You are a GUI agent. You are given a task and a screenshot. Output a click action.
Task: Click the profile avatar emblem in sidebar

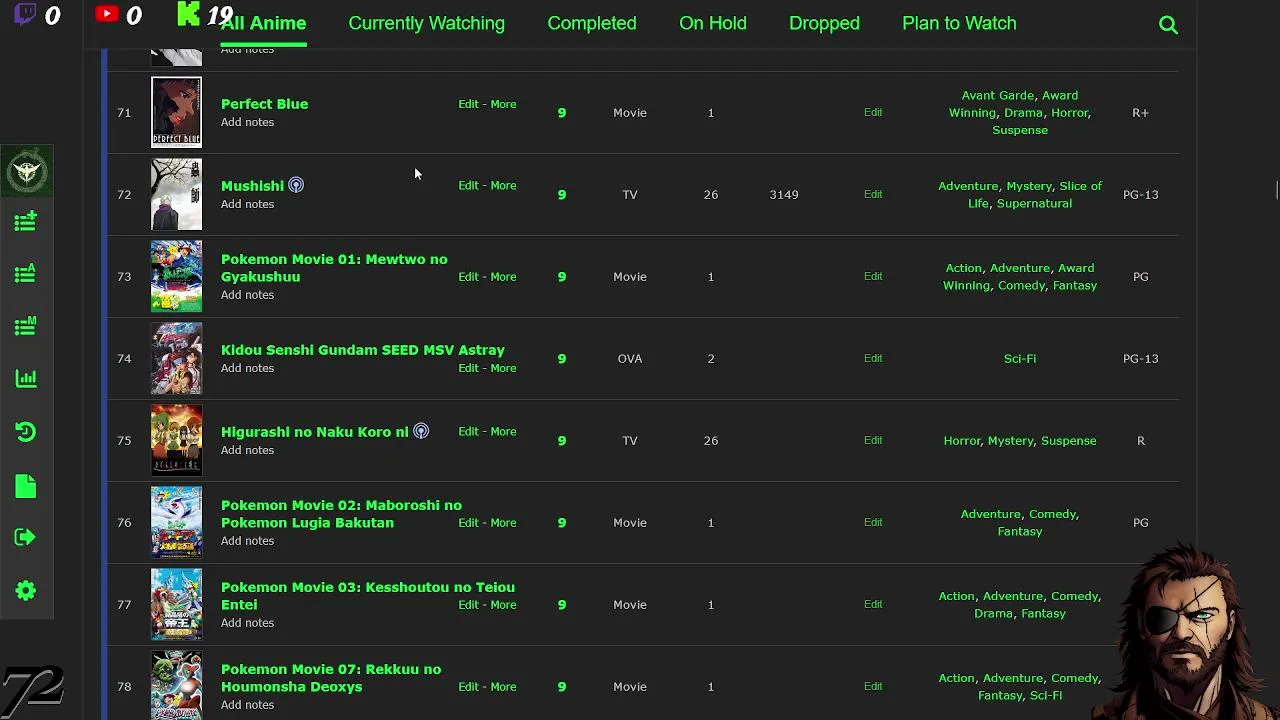tap(26, 172)
